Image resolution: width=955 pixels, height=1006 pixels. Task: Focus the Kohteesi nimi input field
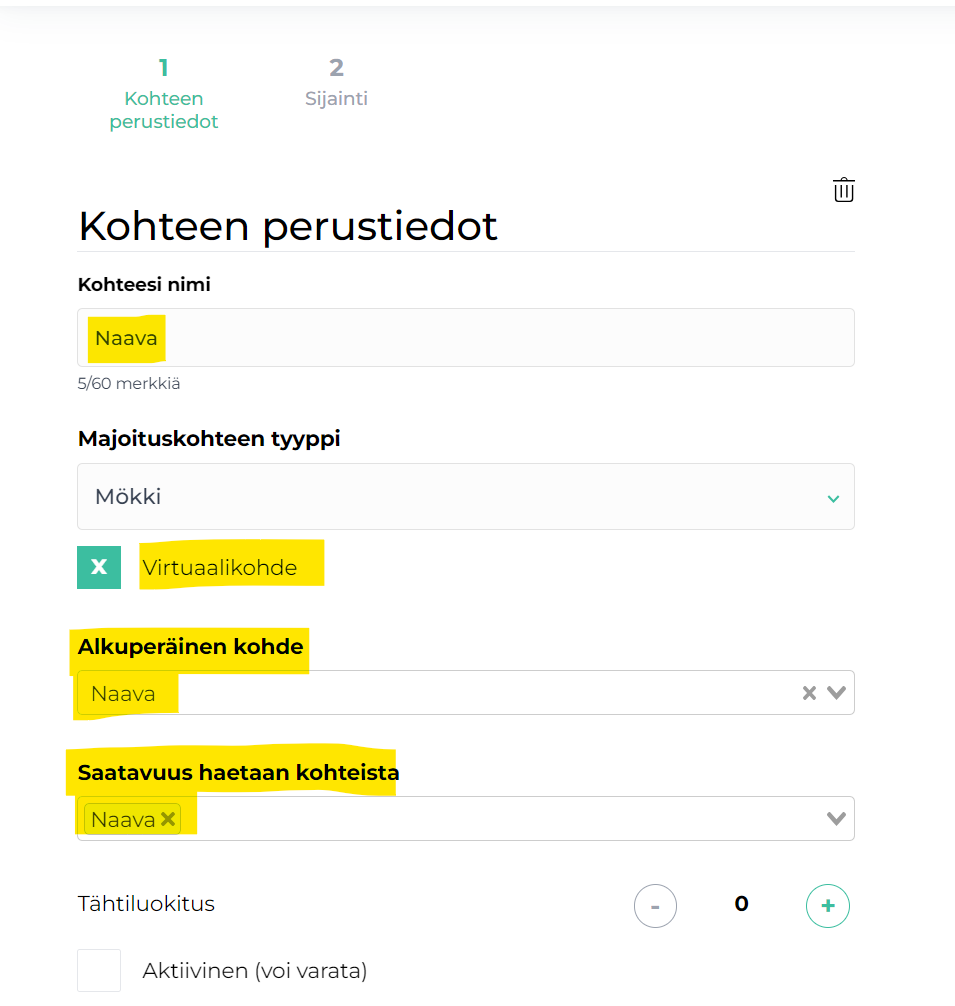pos(466,337)
